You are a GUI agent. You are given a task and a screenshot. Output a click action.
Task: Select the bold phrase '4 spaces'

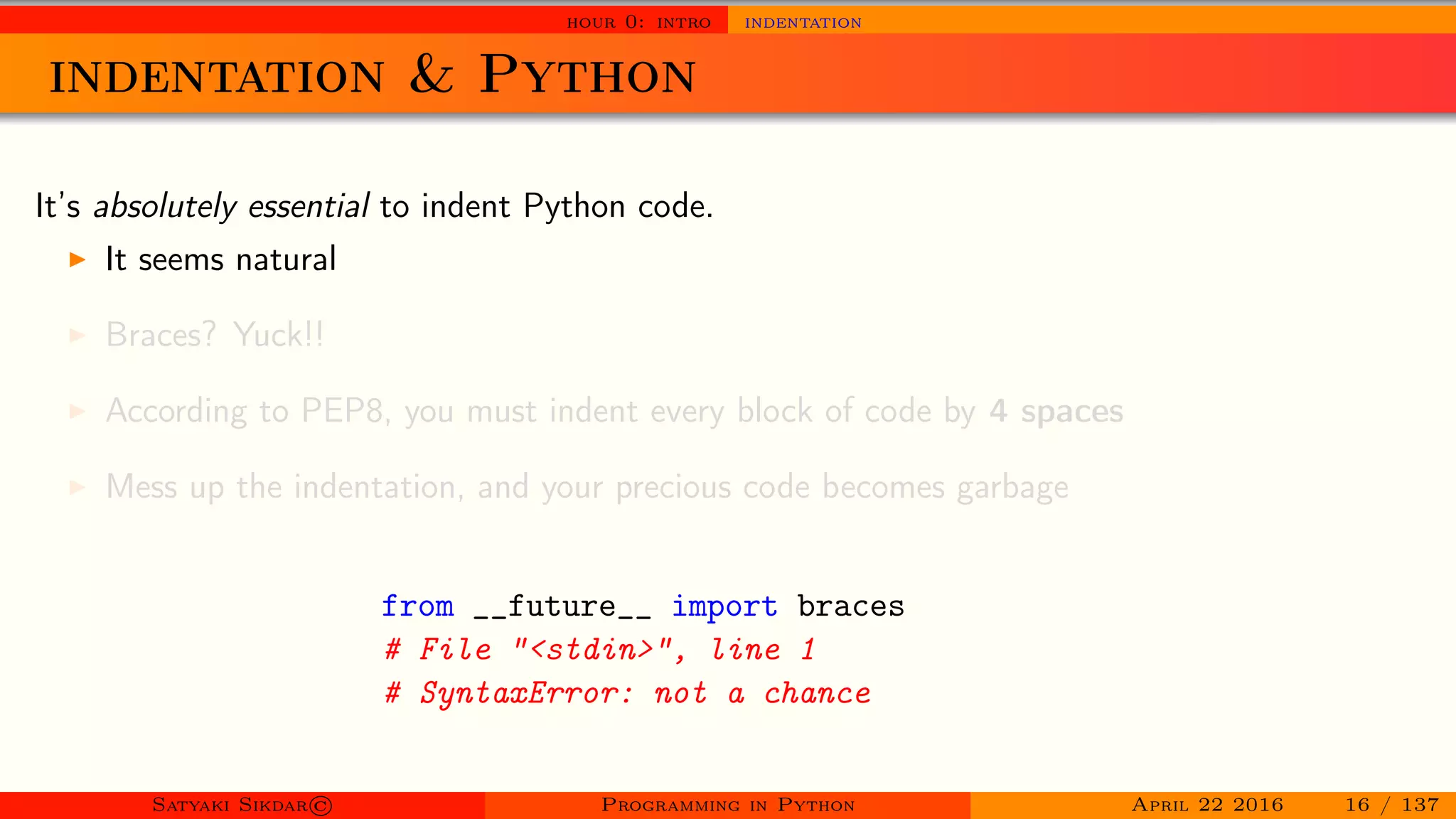tap(1056, 412)
